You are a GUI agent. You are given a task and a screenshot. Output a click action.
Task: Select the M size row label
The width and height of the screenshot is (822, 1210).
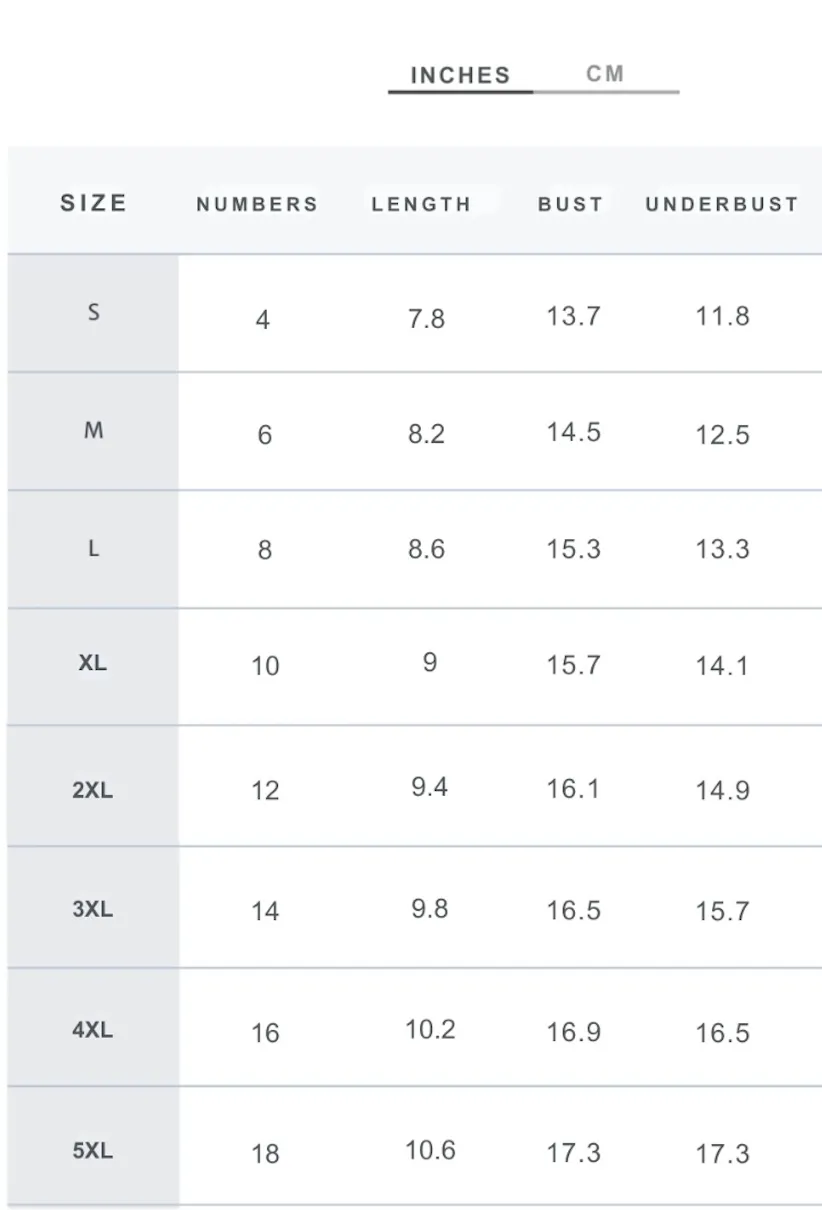coord(93,431)
